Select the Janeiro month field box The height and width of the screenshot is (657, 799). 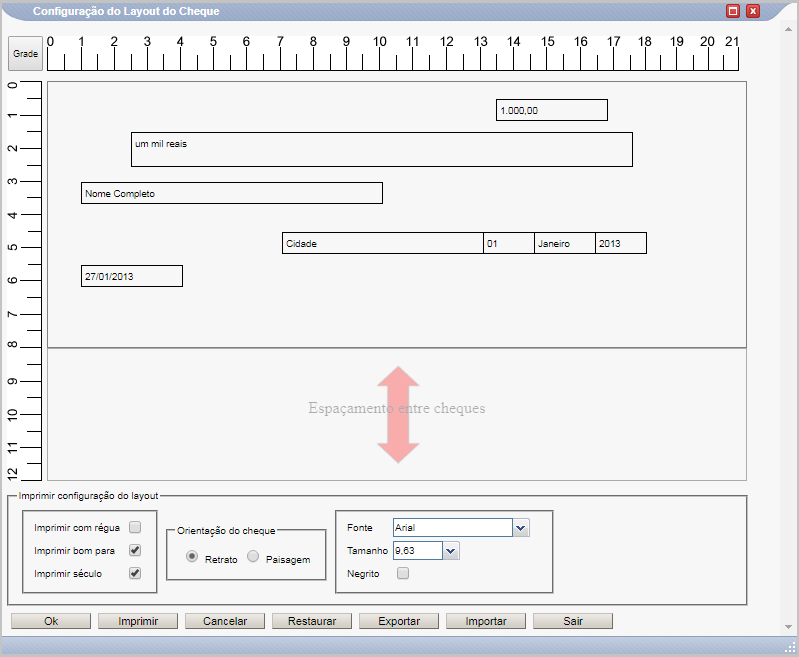[x=565, y=243]
